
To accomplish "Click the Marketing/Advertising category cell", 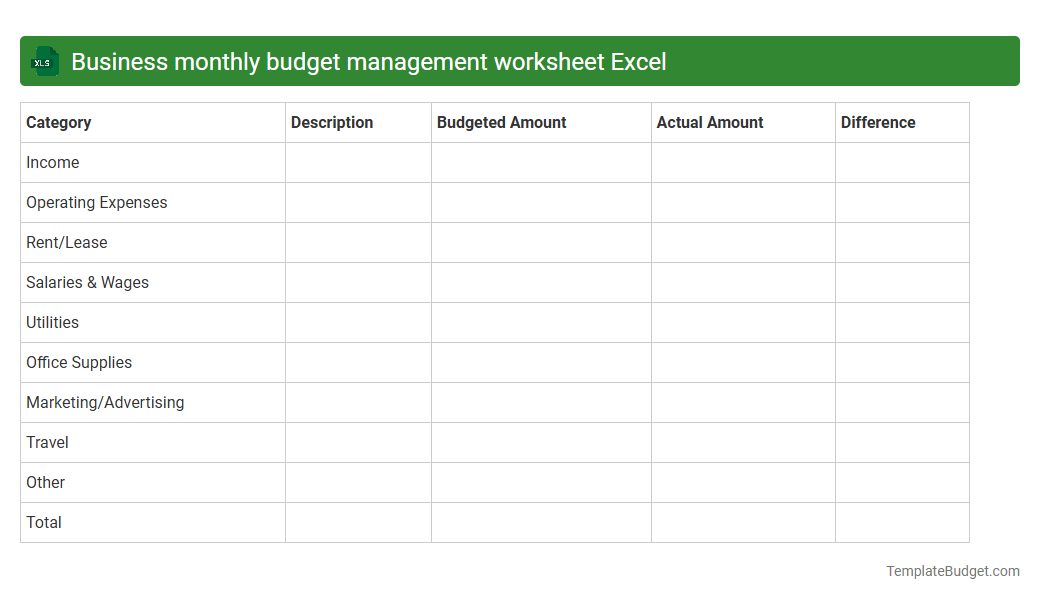I will tap(105, 402).
